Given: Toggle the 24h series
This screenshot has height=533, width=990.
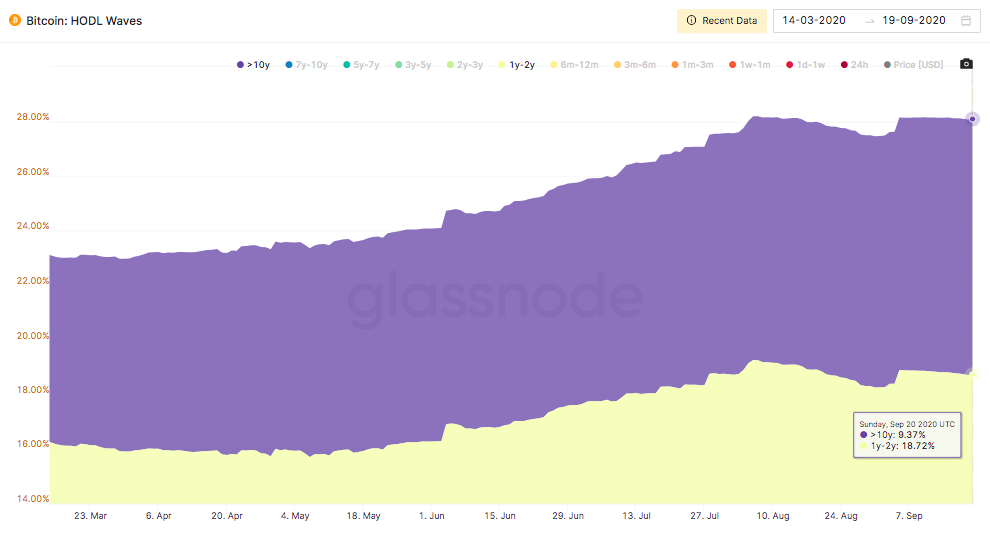Looking at the screenshot, I should 854,64.
